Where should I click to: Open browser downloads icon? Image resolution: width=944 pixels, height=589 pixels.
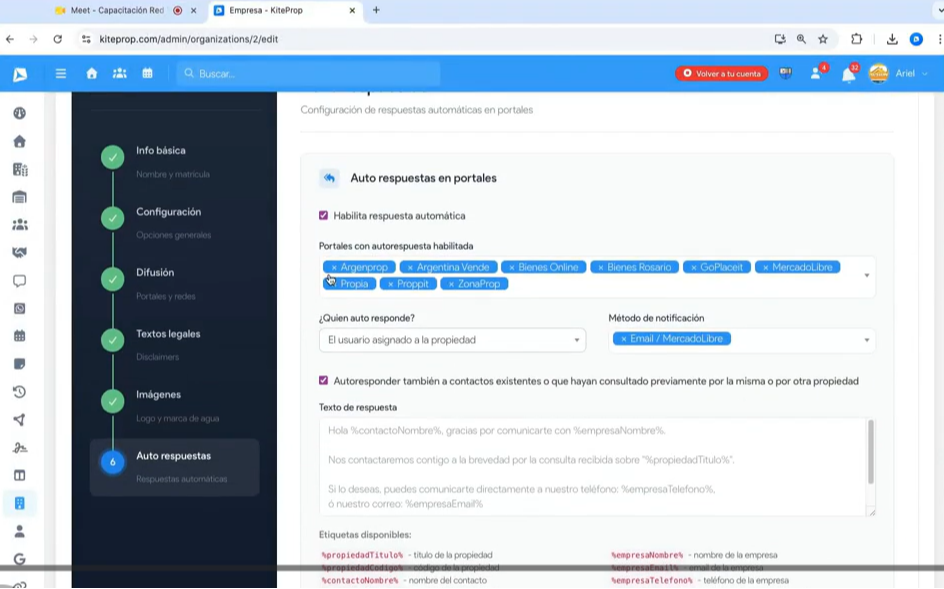(x=892, y=39)
